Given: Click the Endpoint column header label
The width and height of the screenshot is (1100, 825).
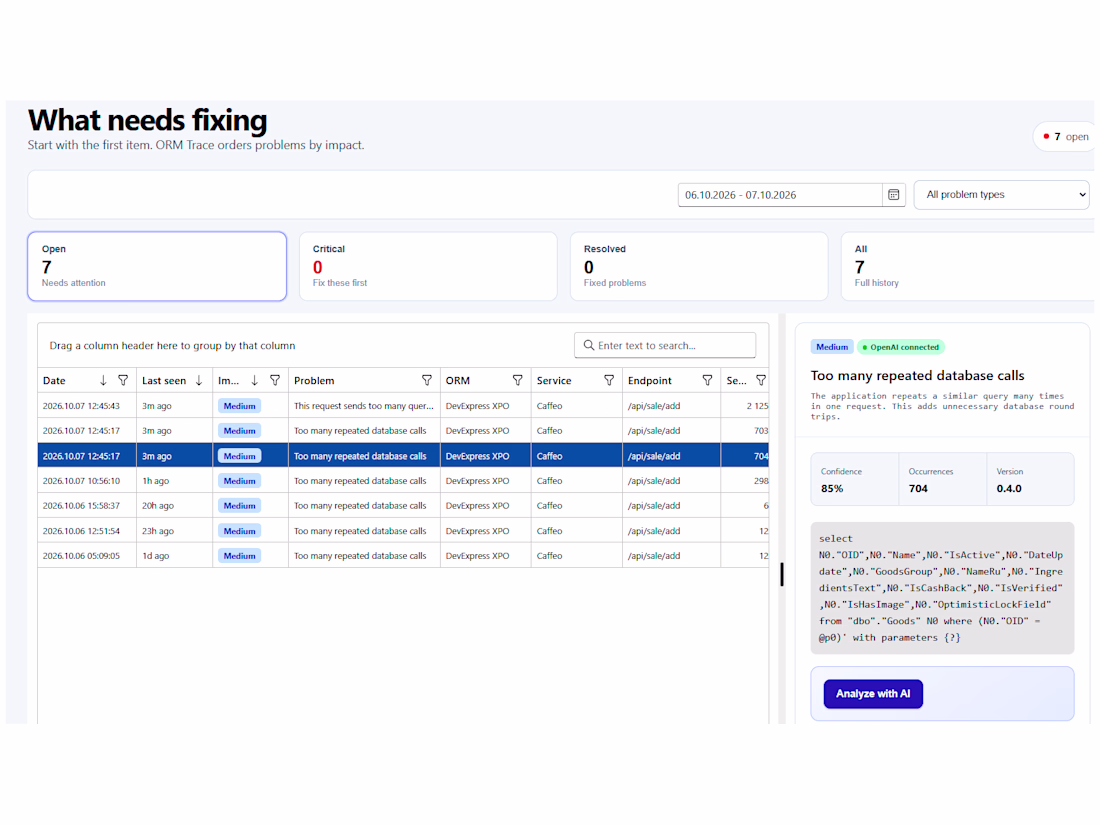Looking at the screenshot, I should pos(650,380).
